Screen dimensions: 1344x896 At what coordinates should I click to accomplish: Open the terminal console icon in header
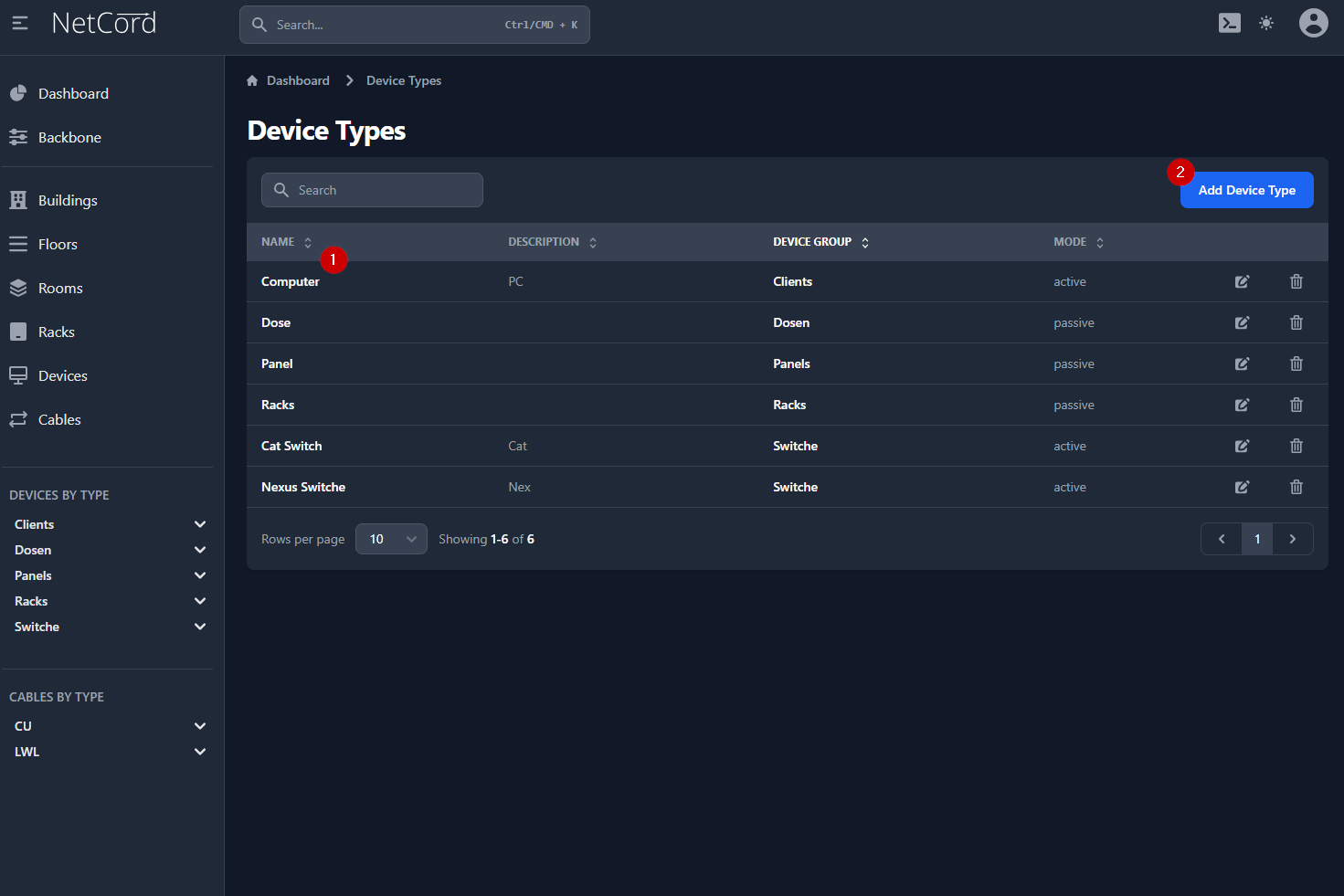(1230, 23)
